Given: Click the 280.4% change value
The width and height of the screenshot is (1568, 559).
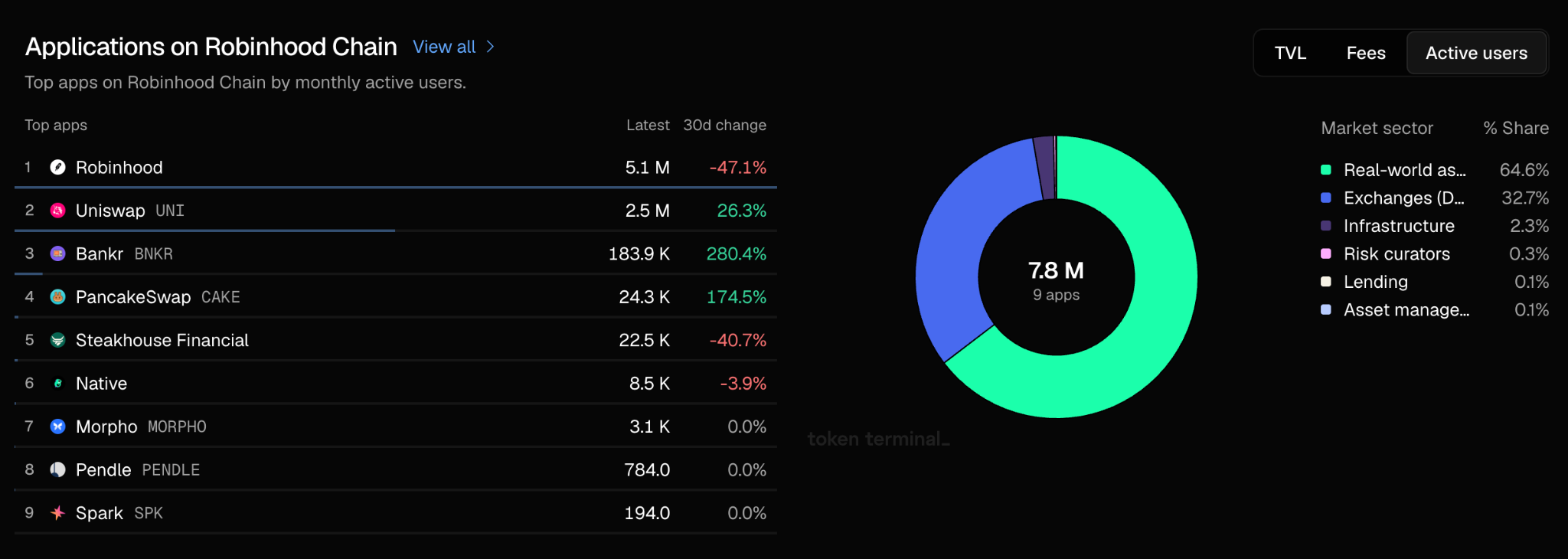Looking at the screenshot, I should pos(736,253).
